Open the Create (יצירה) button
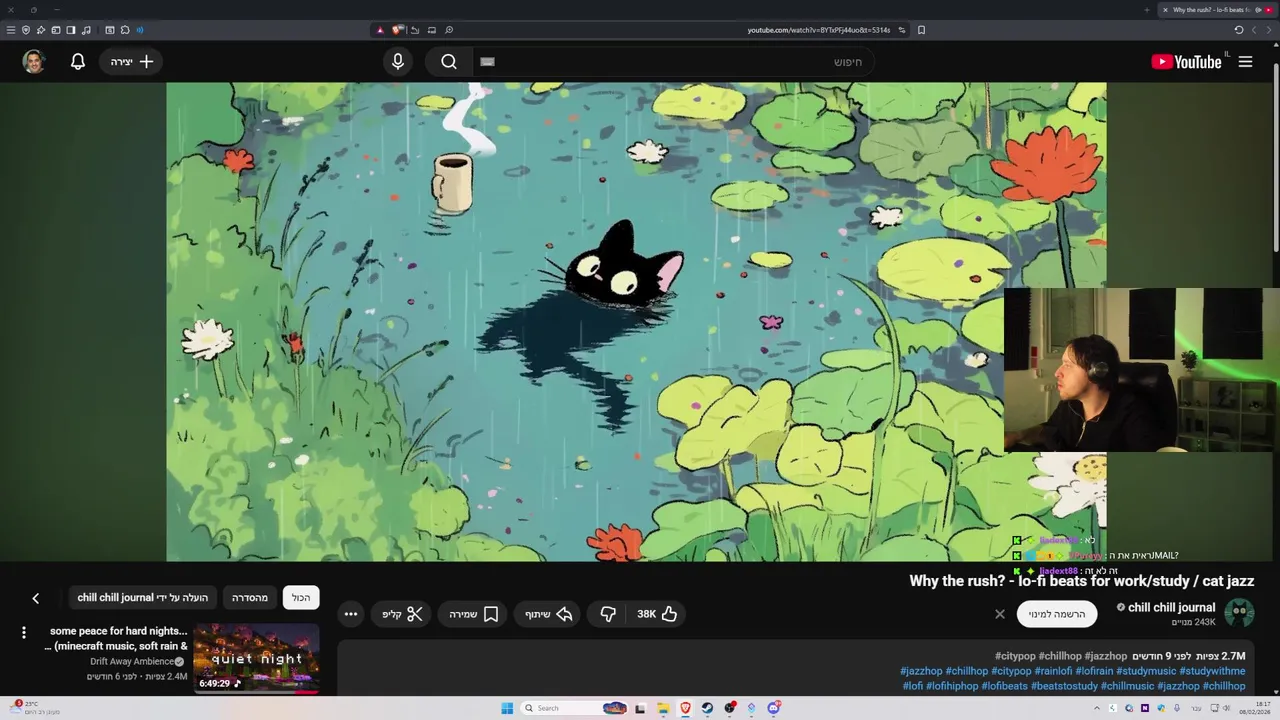The image size is (1280, 720). point(132,62)
